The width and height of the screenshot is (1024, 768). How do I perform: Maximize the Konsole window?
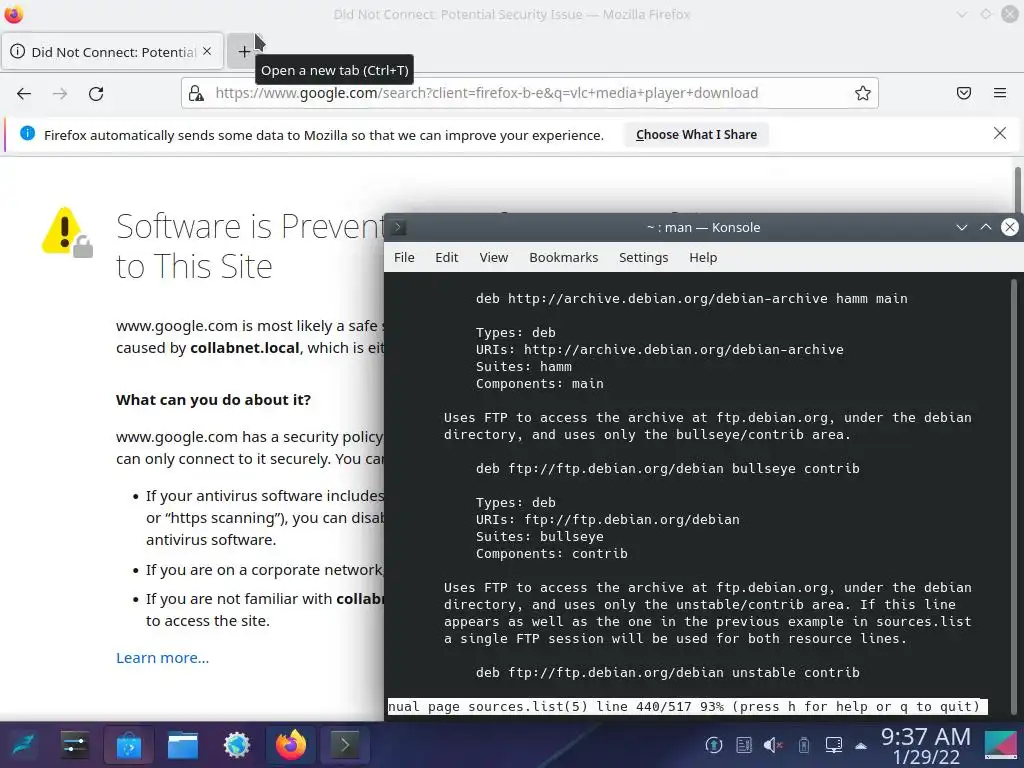[x=985, y=227]
